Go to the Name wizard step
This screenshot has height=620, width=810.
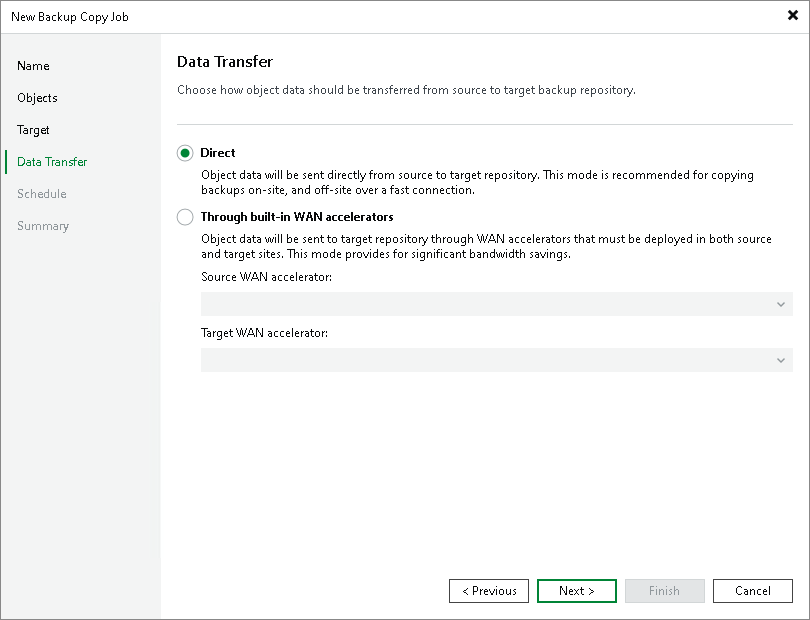(x=33, y=66)
